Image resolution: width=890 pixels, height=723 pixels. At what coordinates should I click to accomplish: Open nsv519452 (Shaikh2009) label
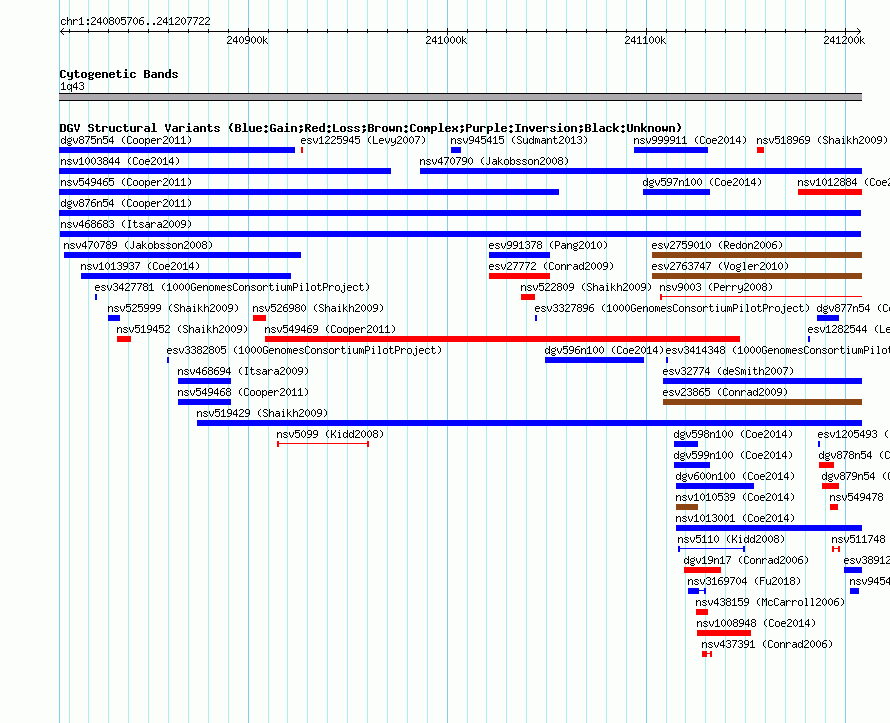coord(182,329)
